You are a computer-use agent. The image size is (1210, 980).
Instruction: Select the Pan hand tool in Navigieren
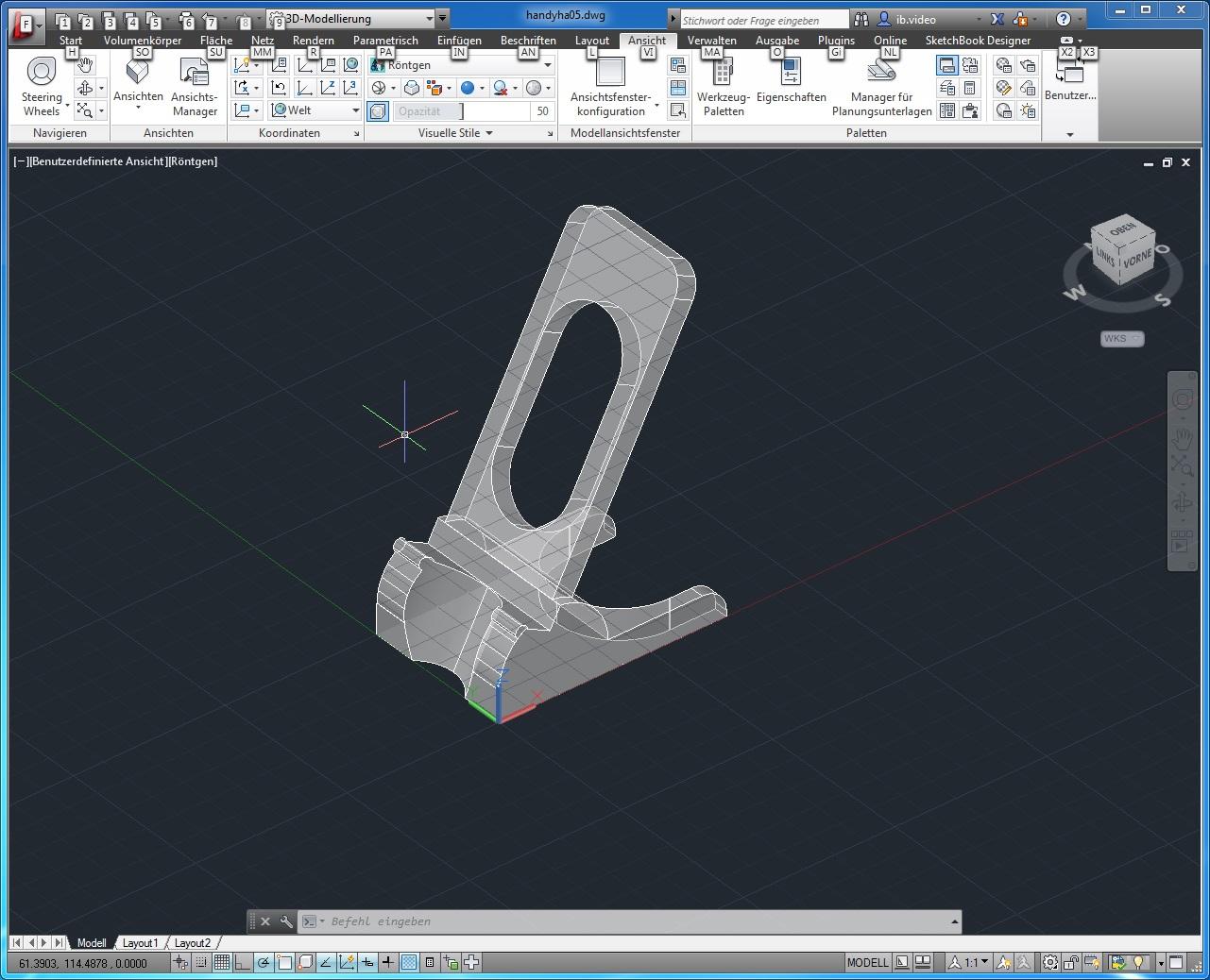coord(85,64)
